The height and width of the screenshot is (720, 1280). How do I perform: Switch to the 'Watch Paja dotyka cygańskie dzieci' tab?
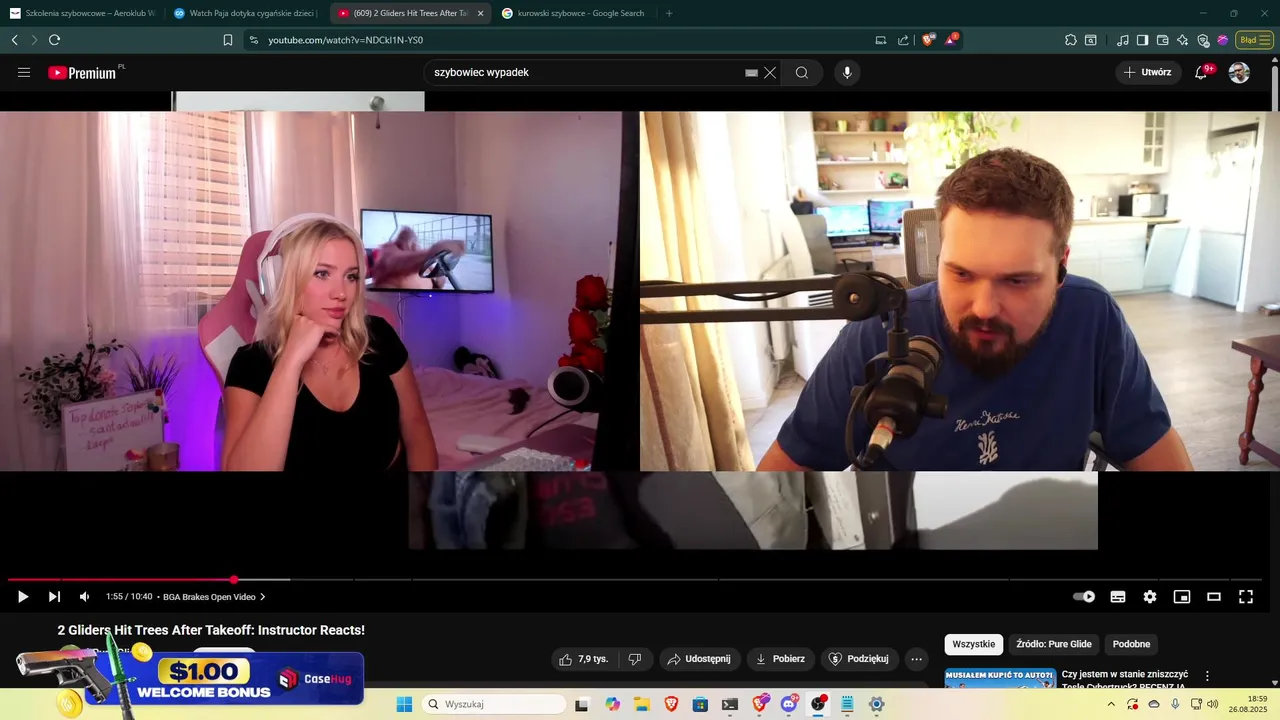[x=245, y=13]
